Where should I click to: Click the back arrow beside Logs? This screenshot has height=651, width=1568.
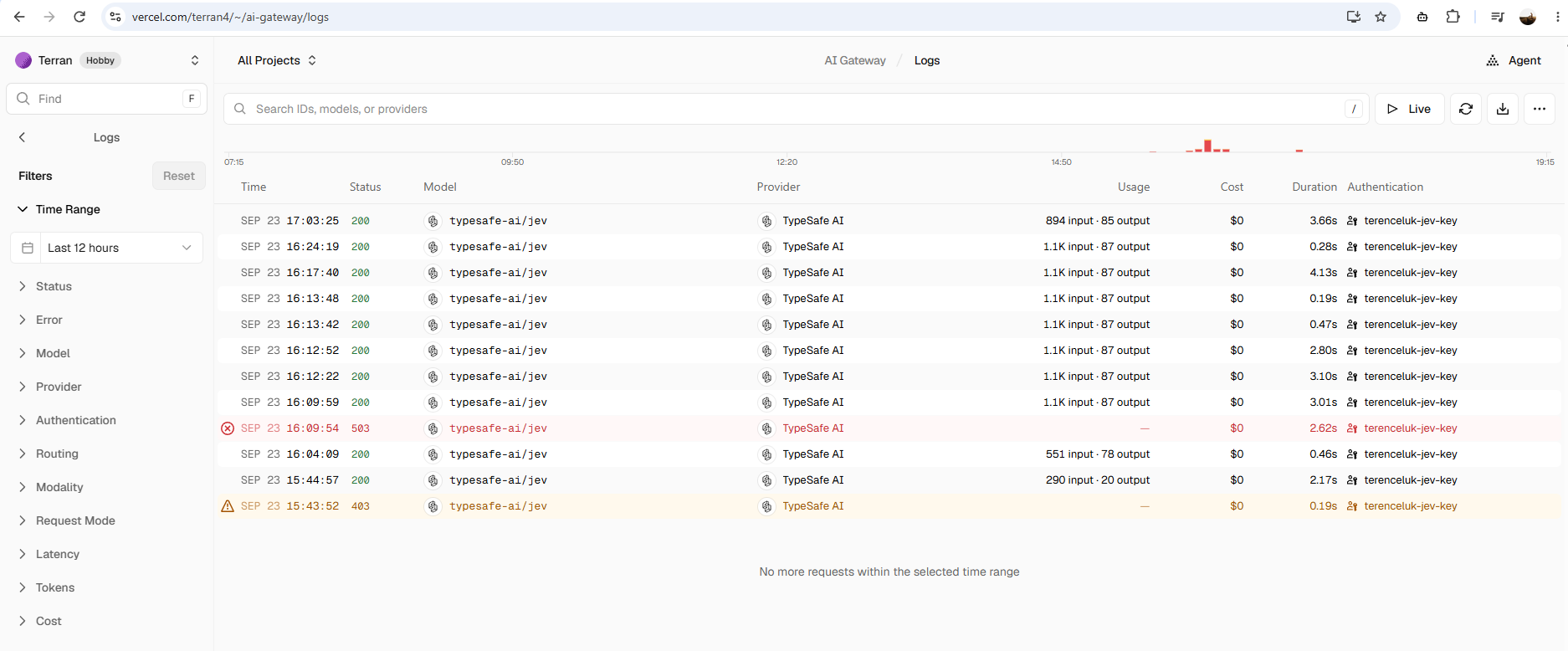[x=23, y=137]
